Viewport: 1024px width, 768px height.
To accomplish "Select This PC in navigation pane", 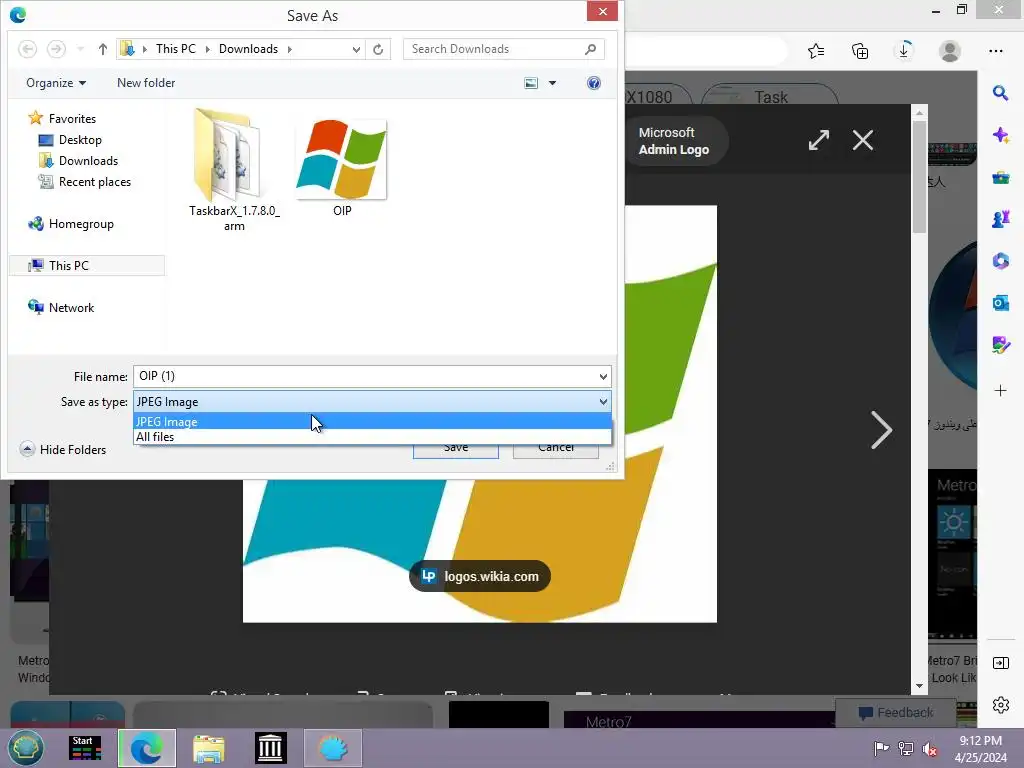I will (x=87, y=265).
